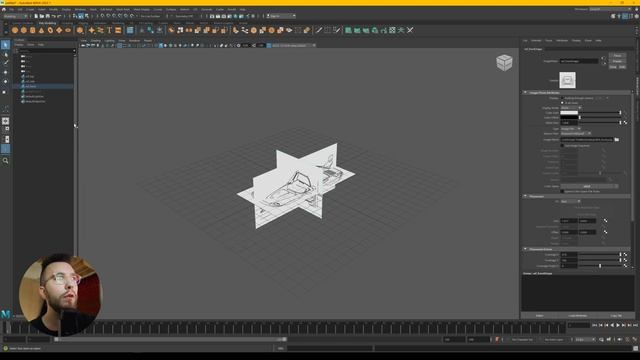Open the Workspace dropdown at top right
Viewport: 640px width, 360px height.
[610, 9]
